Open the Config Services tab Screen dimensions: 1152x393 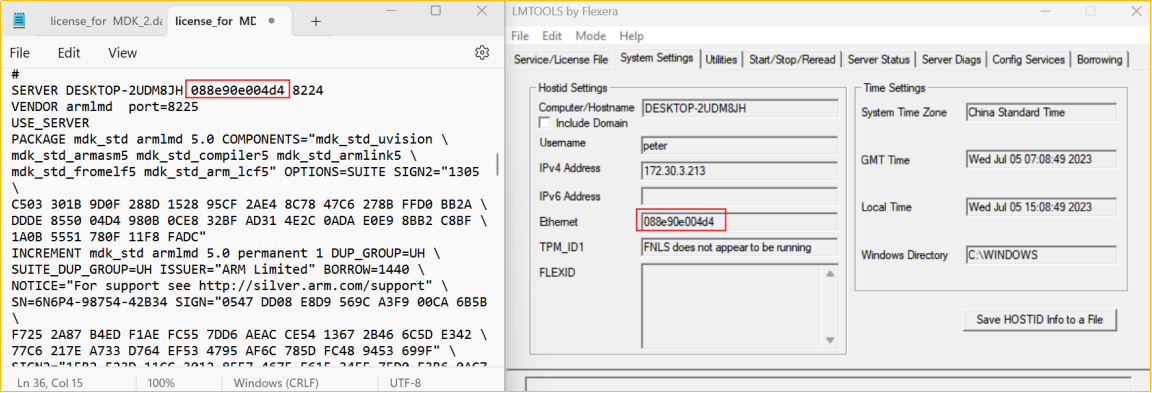click(1028, 60)
